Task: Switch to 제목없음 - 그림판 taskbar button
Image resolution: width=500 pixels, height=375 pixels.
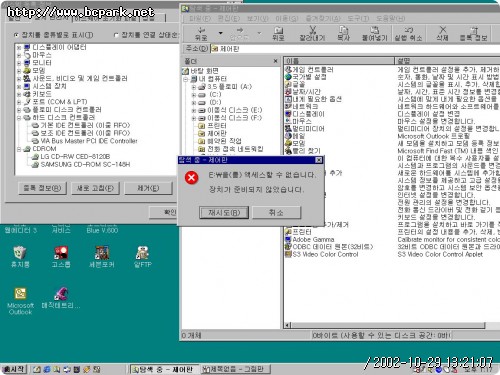Action: (x=236, y=369)
